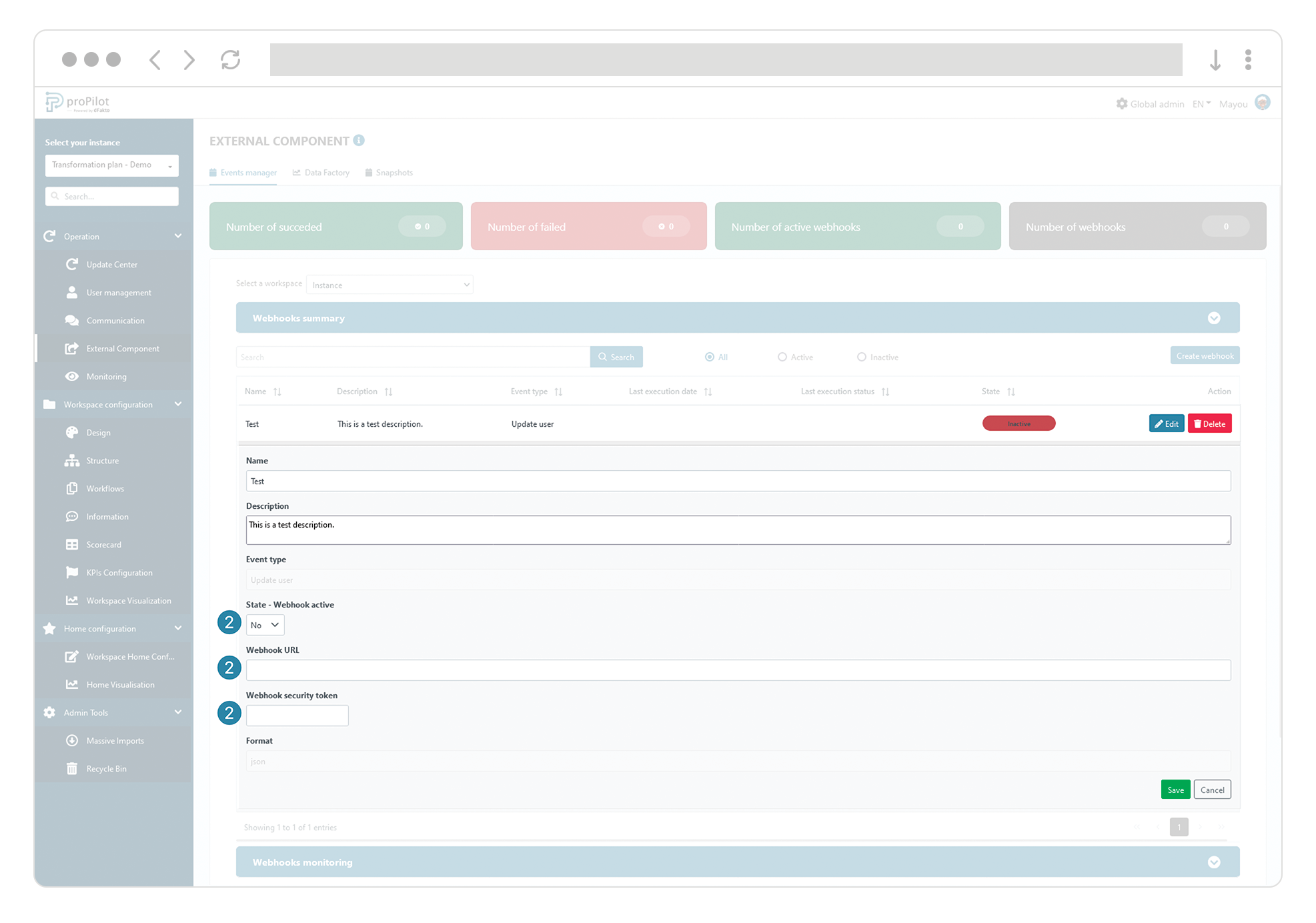Select the User management icon
Screen dimensions: 1316x923
73,292
